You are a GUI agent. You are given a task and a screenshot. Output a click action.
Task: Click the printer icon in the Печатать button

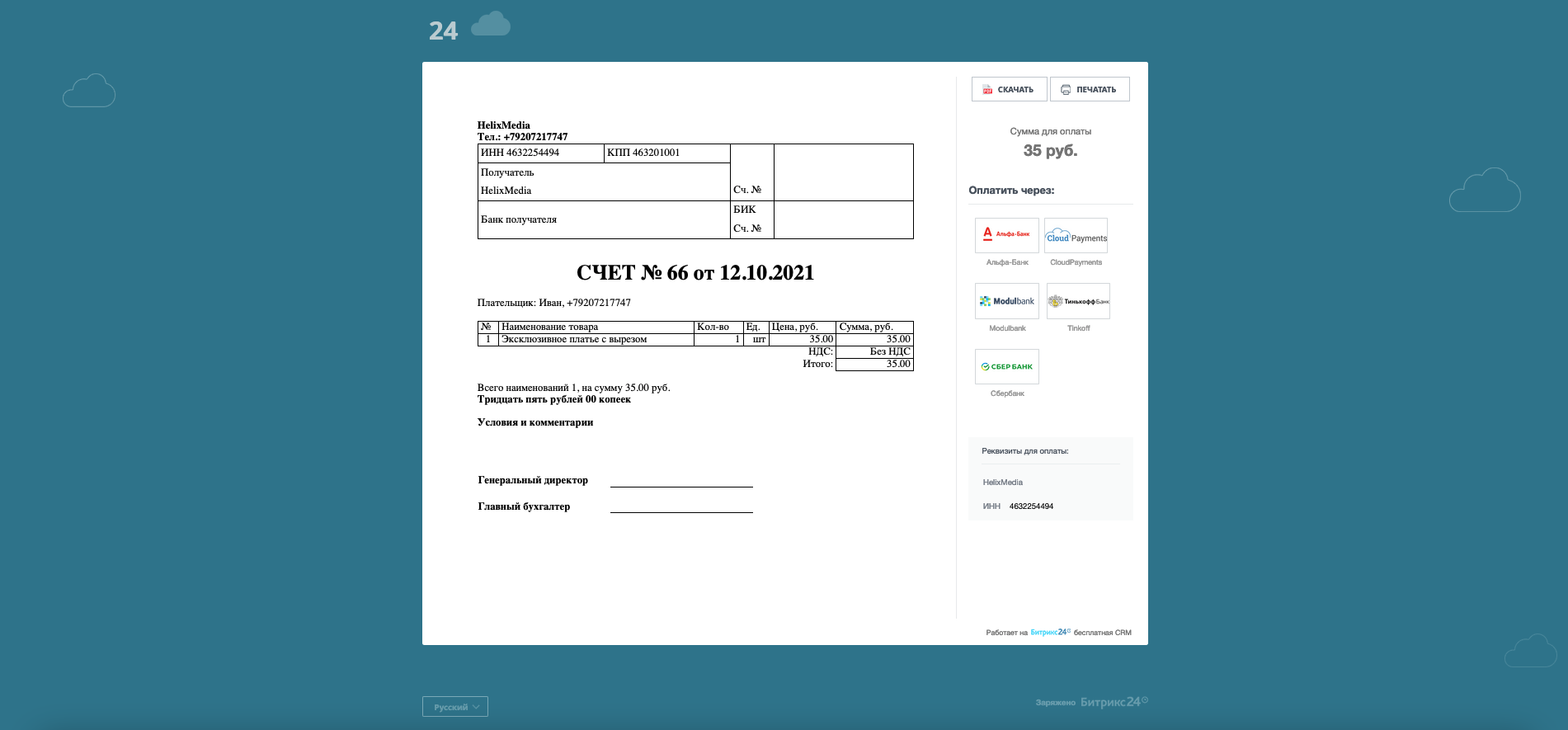coord(1066,90)
